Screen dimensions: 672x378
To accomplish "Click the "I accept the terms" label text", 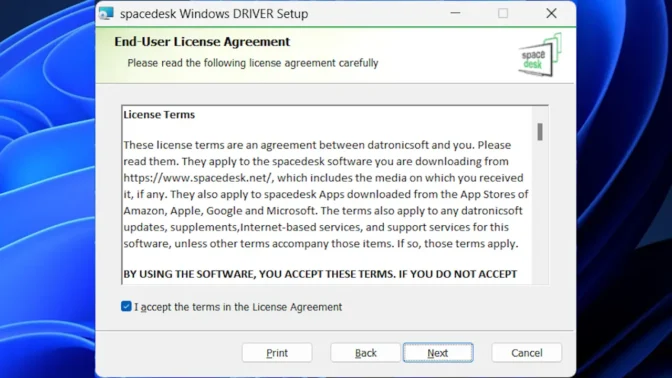I will 238,307.
